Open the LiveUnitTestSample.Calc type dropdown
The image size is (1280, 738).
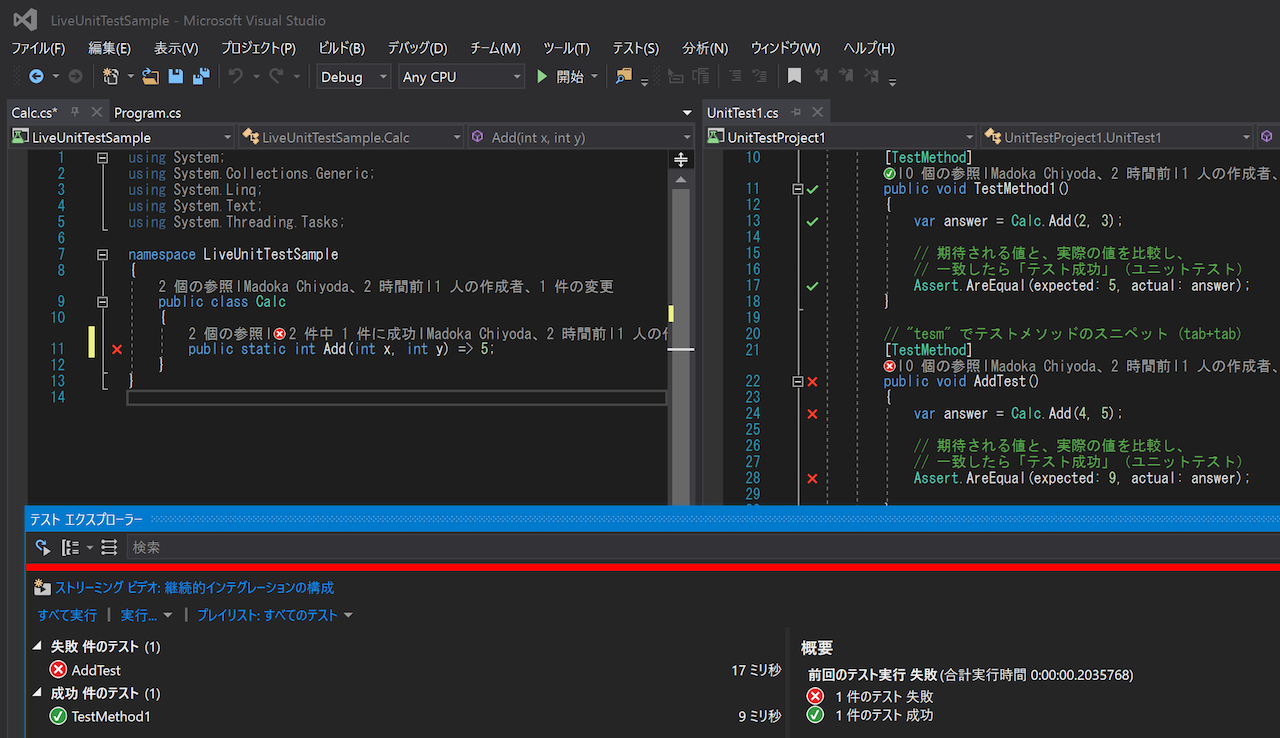(x=351, y=137)
